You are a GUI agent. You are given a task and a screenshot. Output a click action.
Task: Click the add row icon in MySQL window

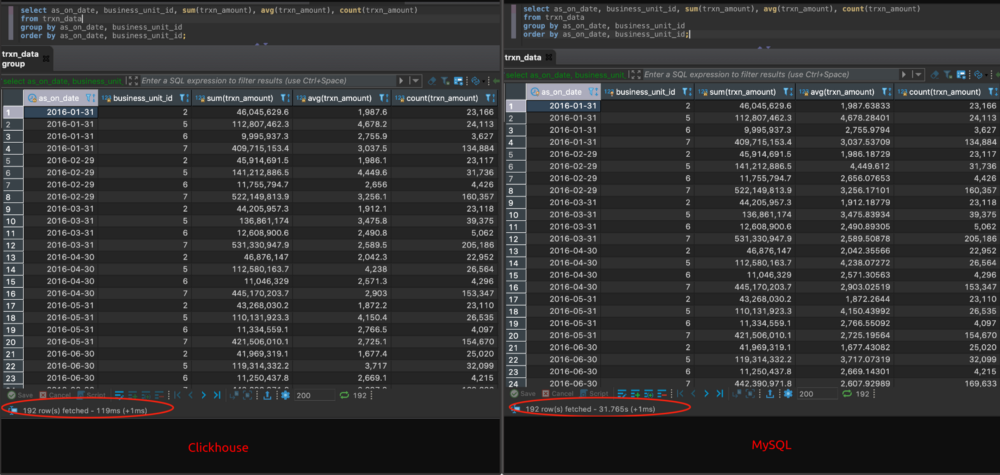(635, 393)
